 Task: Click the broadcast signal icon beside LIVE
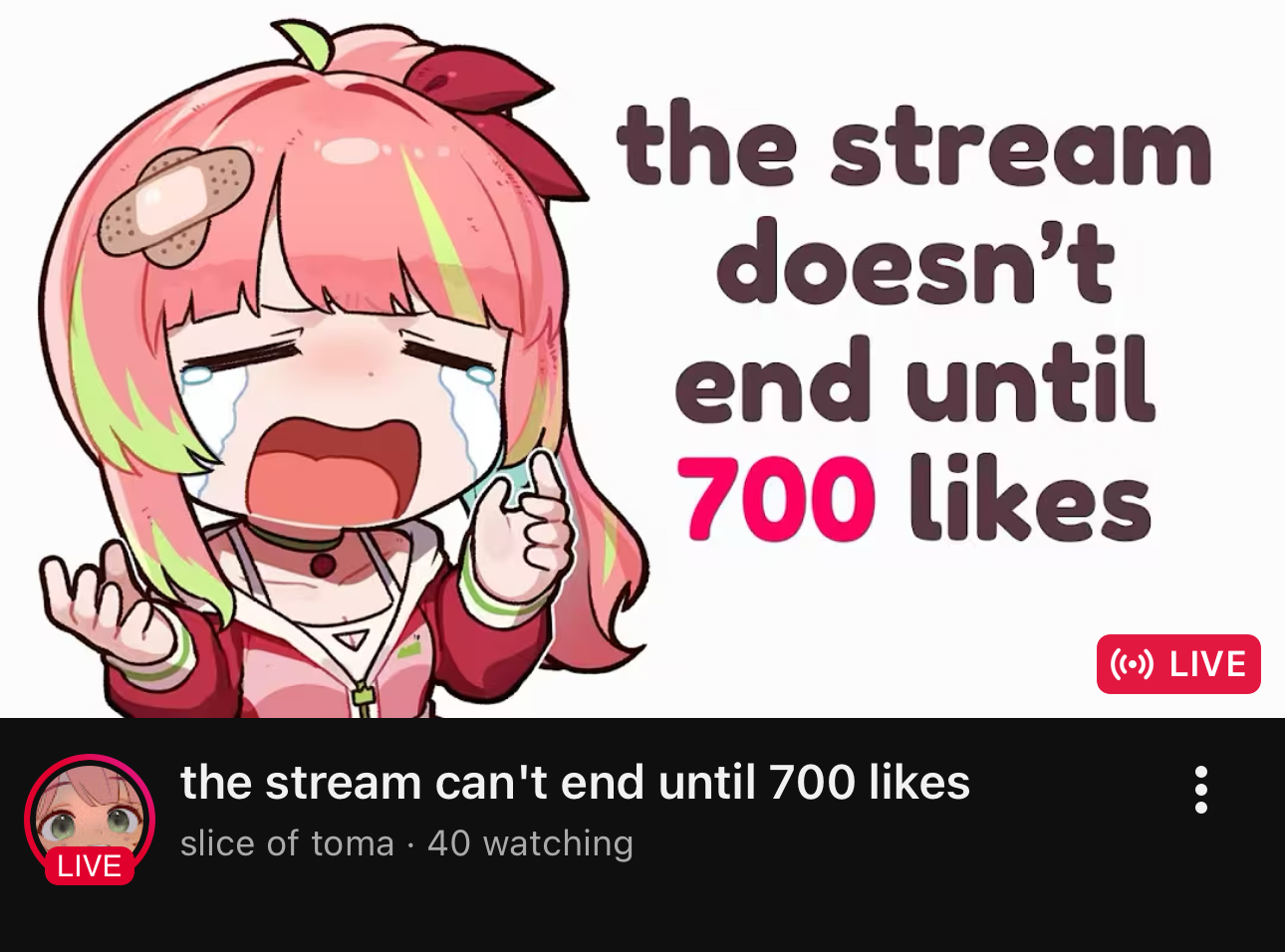1132,664
